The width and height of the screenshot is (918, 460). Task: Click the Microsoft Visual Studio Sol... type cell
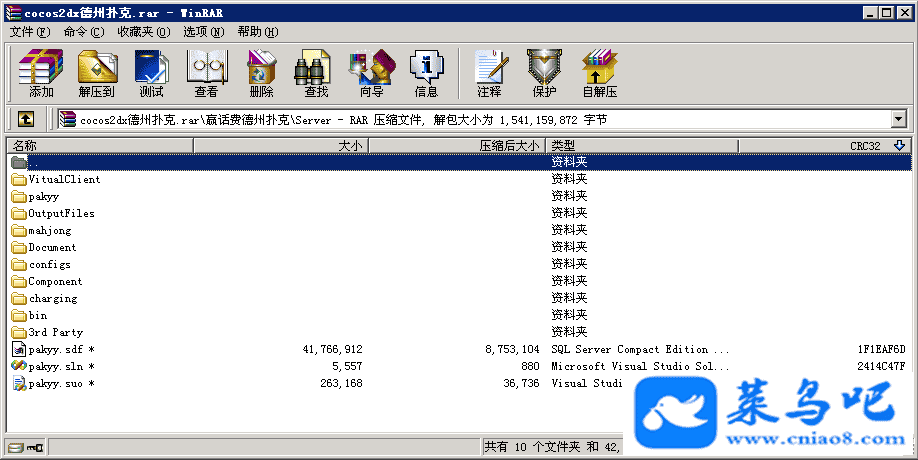tap(640, 366)
